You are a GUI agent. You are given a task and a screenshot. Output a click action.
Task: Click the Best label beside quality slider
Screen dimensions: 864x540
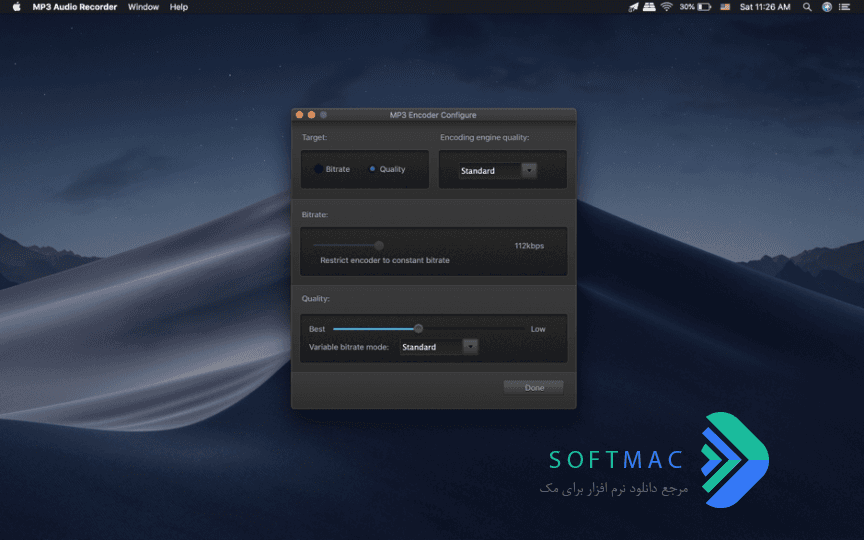point(317,329)
